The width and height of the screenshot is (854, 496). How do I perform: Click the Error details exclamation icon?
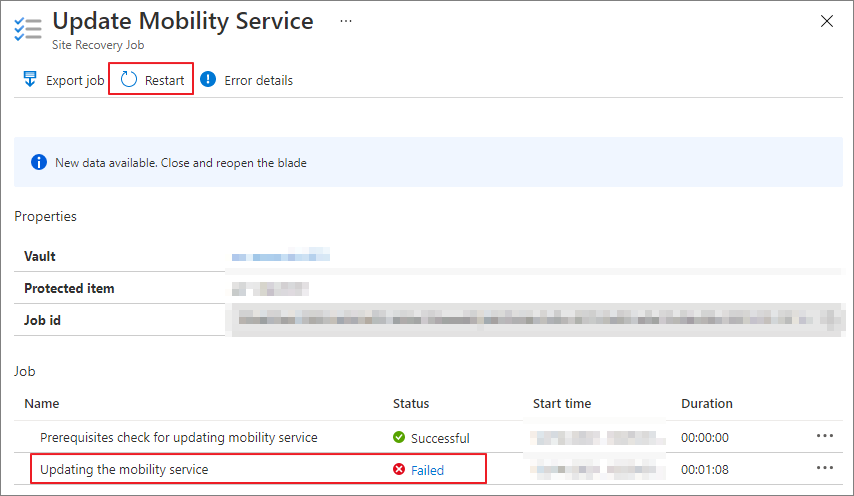click(x=208, y=79)
